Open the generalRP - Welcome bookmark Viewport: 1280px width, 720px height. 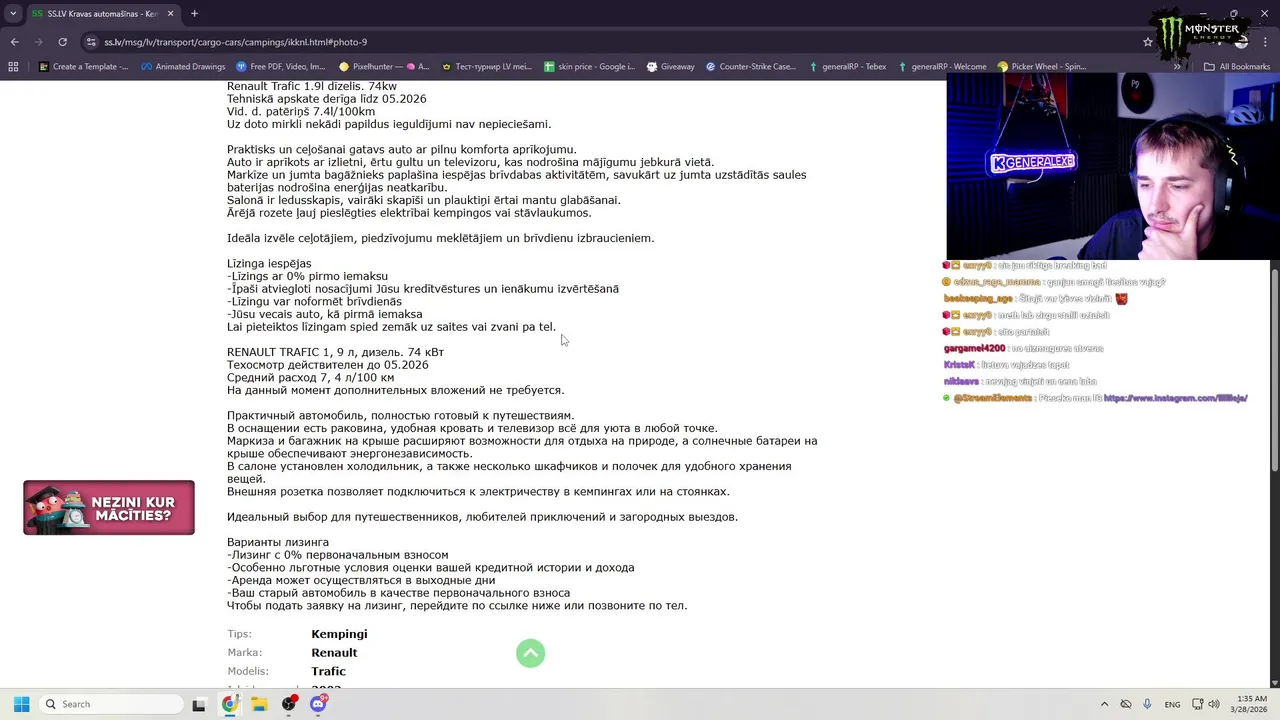pos(942,67)
